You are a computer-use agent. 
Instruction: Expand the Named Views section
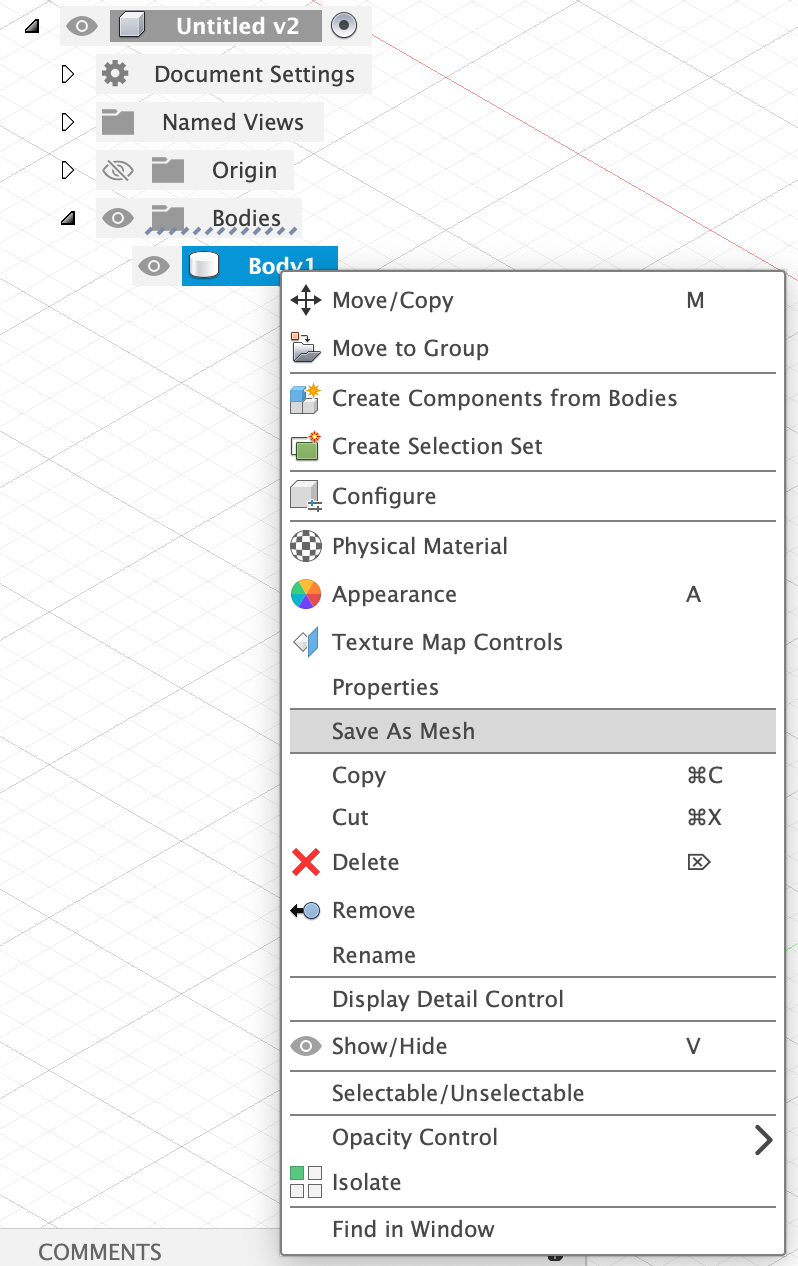click(68, 121)
